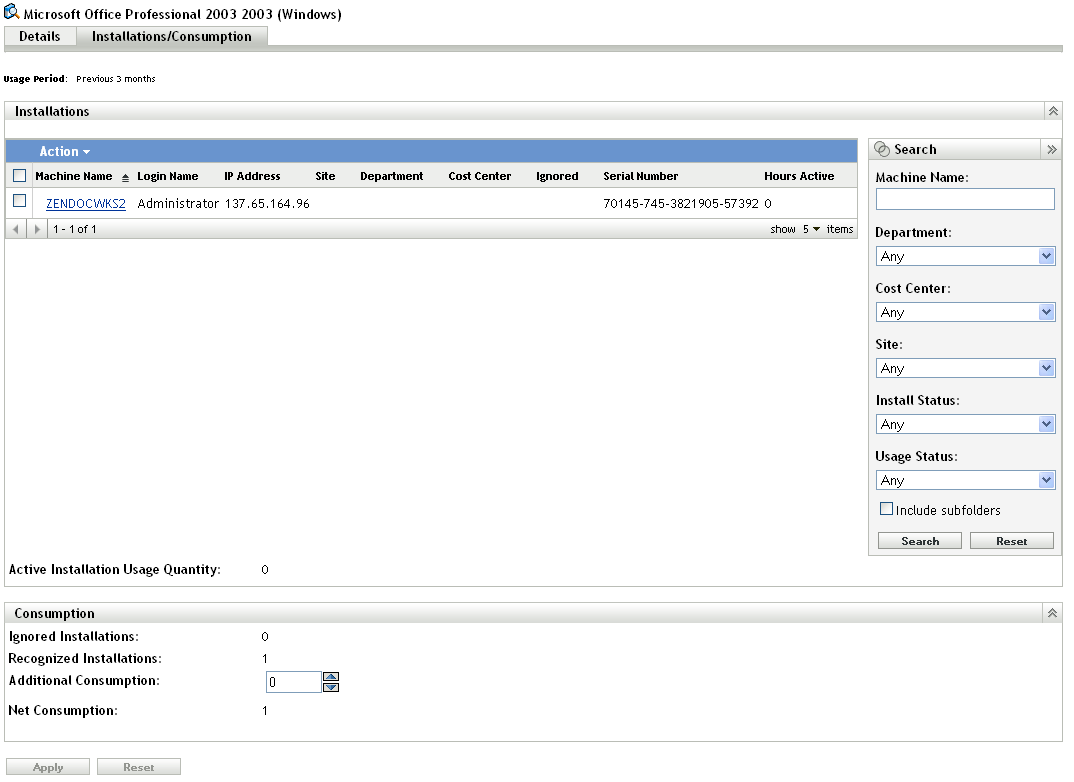Image resolution: width=1074 pixels, height=782 pixels.
Task: Click the Apply button
Action: [x=48, y=767]
